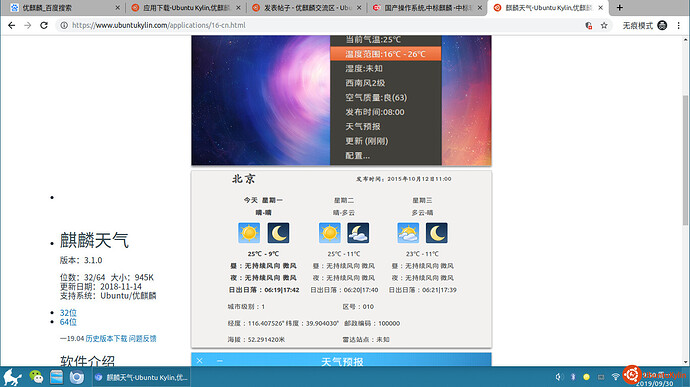Click today's sunny daytime weather icon
Viewport: 690px width, 387px height.
tap(249, 233)
